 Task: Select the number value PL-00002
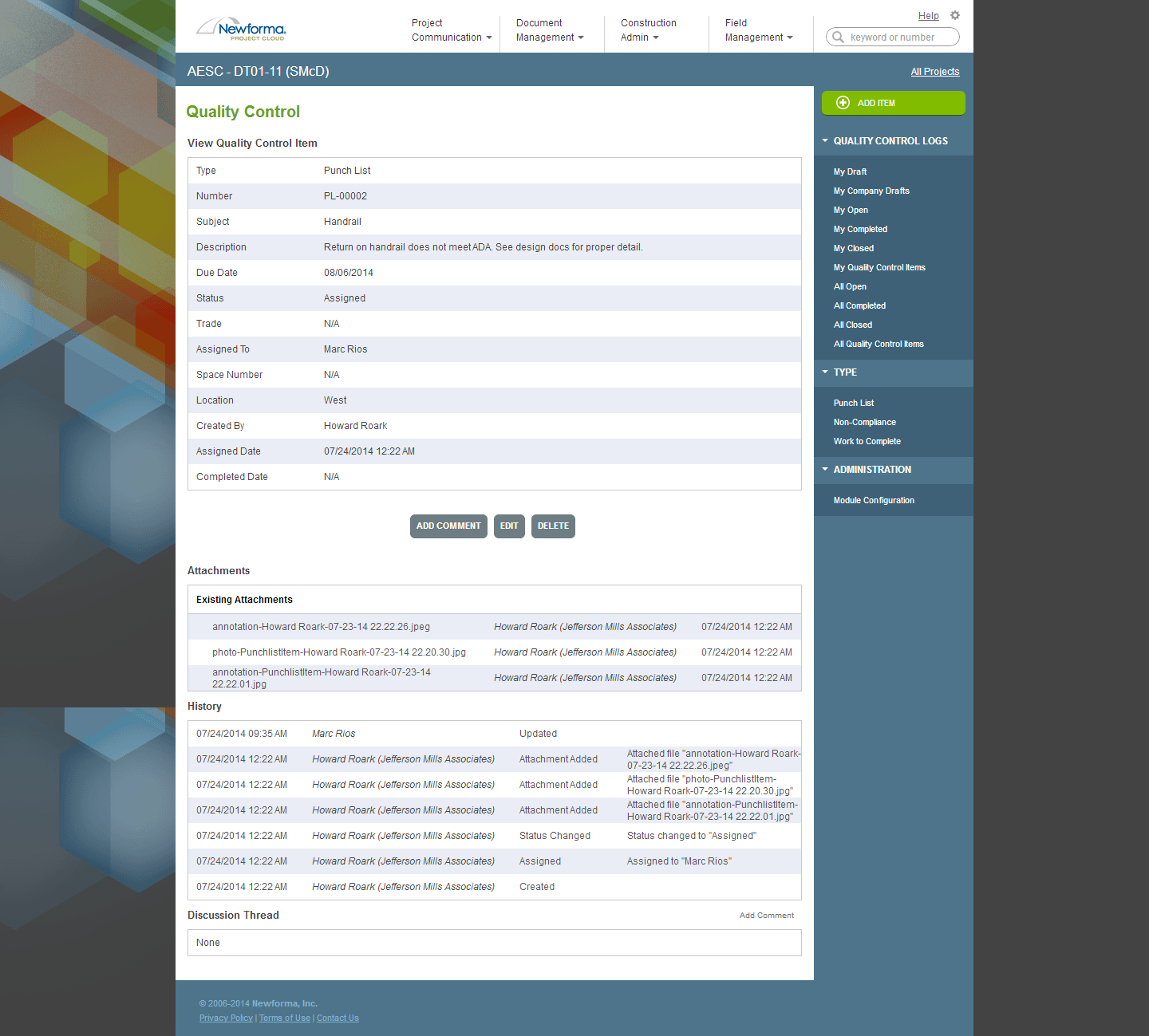[x=345, y=196]
